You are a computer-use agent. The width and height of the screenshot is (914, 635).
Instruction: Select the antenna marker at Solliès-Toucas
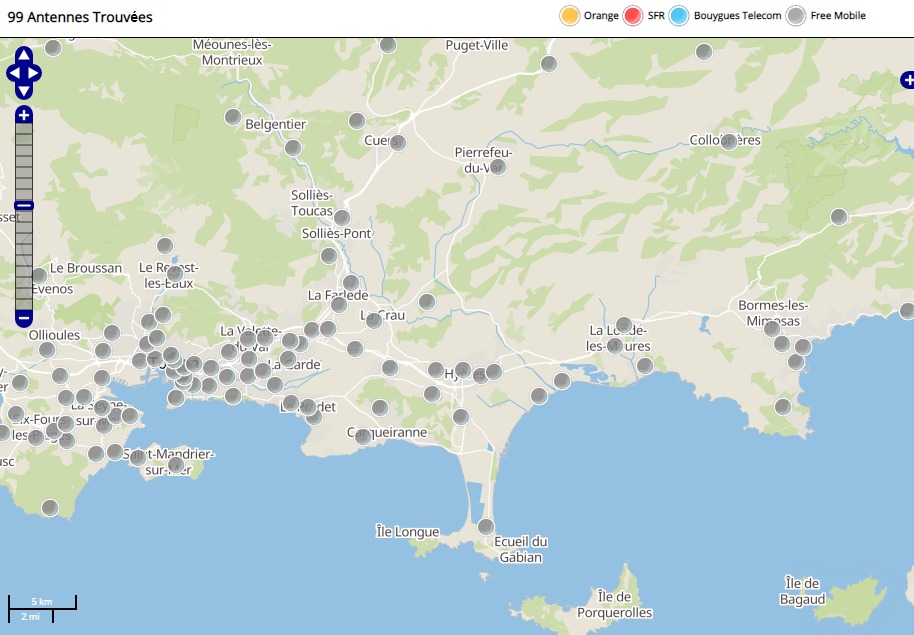click(x=342, y=218)
